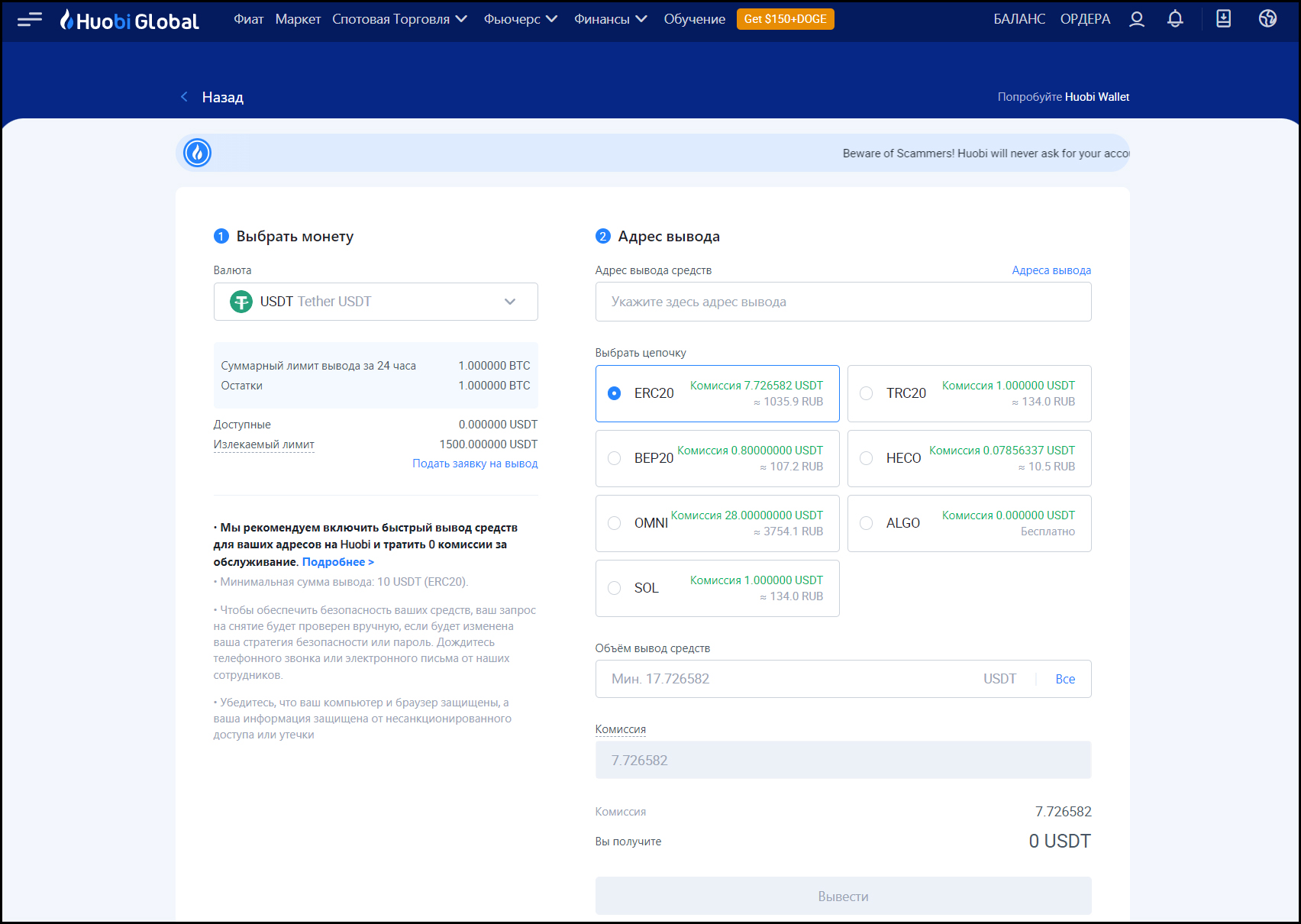Image resolution: width=1301 pixels, height=924 pixels.
Task: Expand the Спотовая Торговля menu
Action: pos(399,19)
